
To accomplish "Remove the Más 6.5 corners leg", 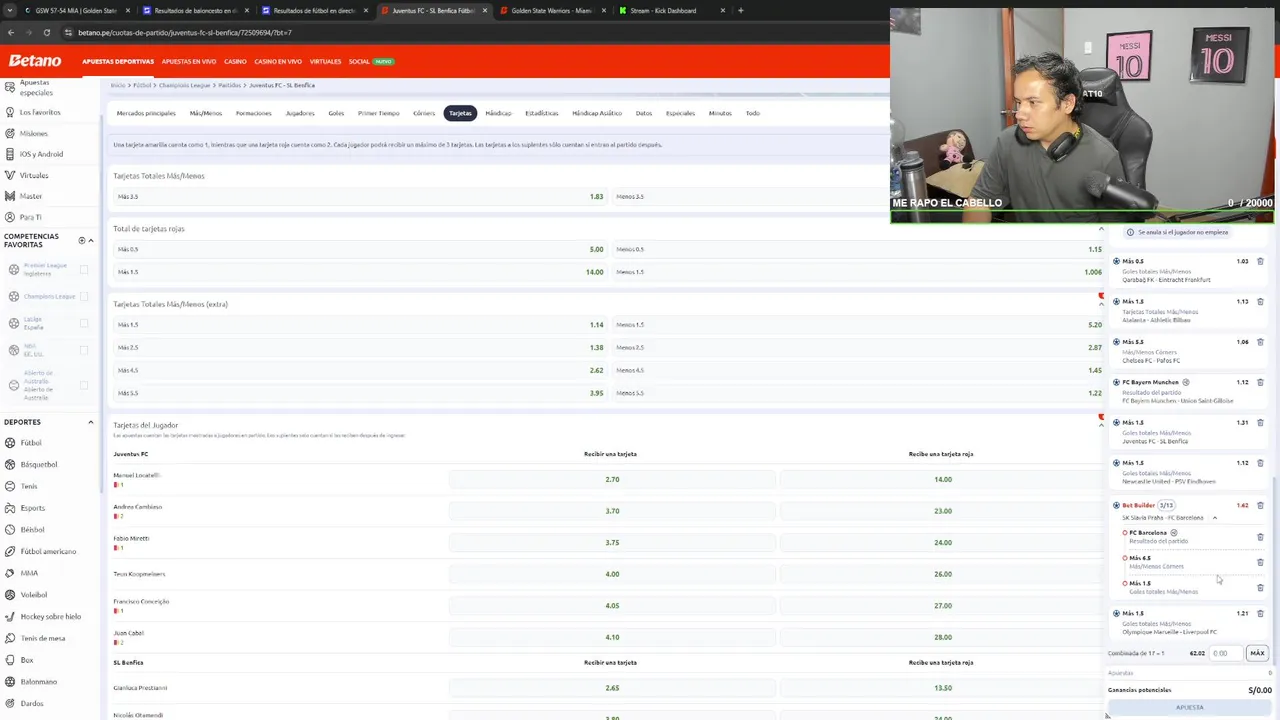I will pyautogui.click(x=1260, y=562).
